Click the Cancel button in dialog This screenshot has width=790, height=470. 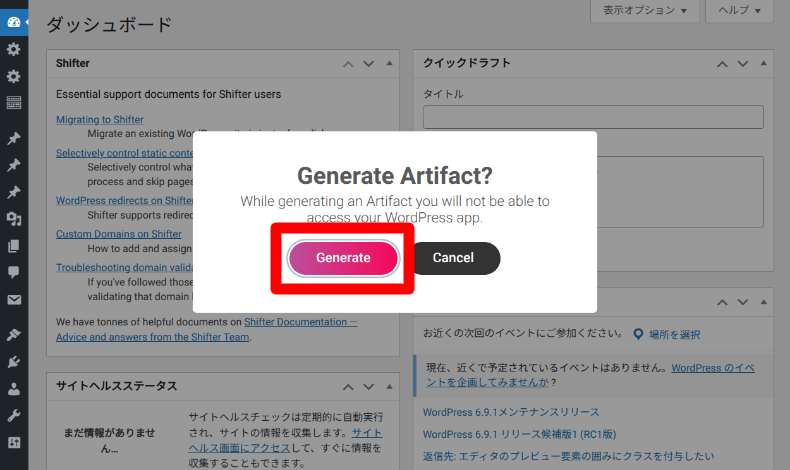453,258
